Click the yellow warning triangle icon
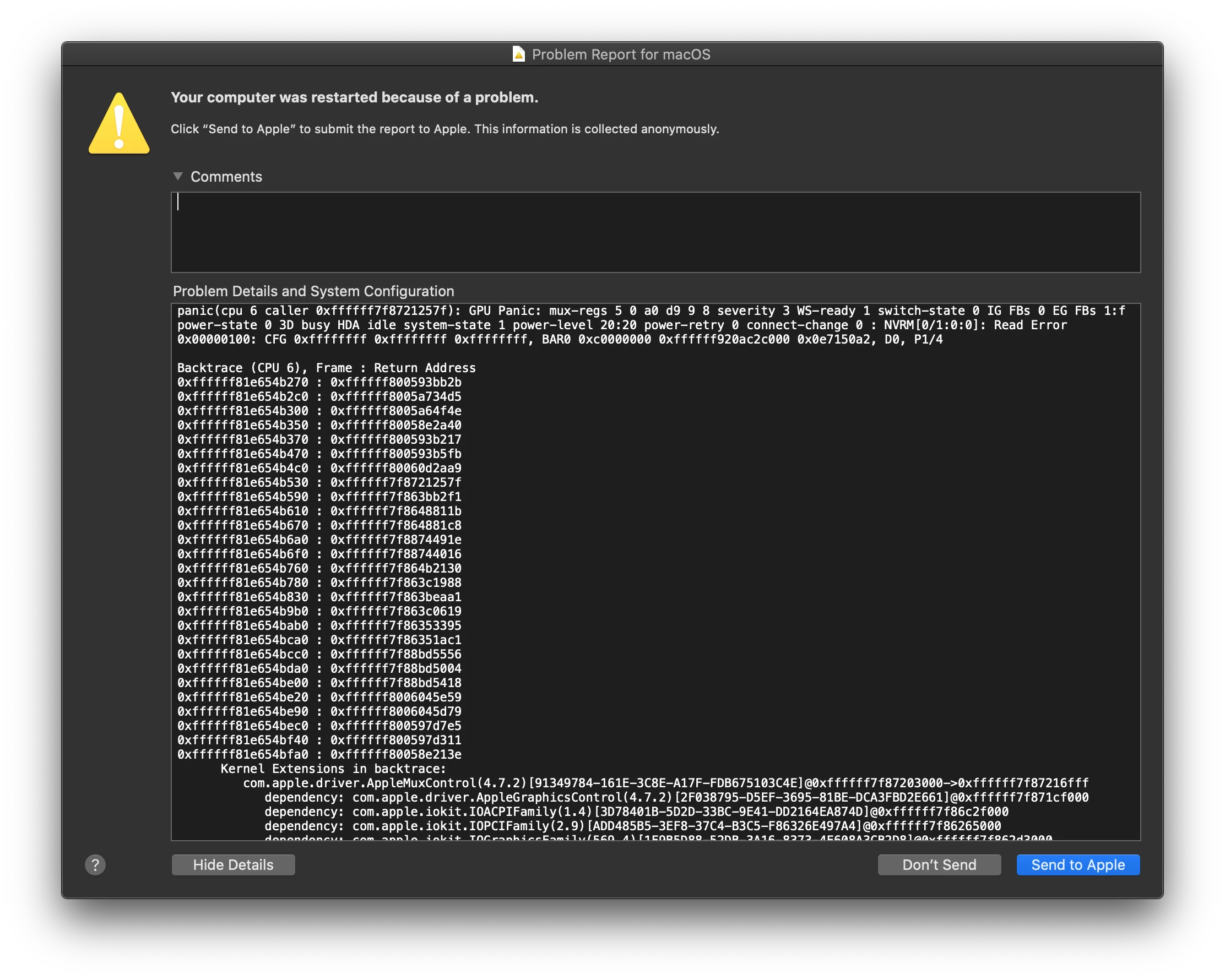Image resolution: width=1225 pixels, height=980 pixels. point(119,125)
